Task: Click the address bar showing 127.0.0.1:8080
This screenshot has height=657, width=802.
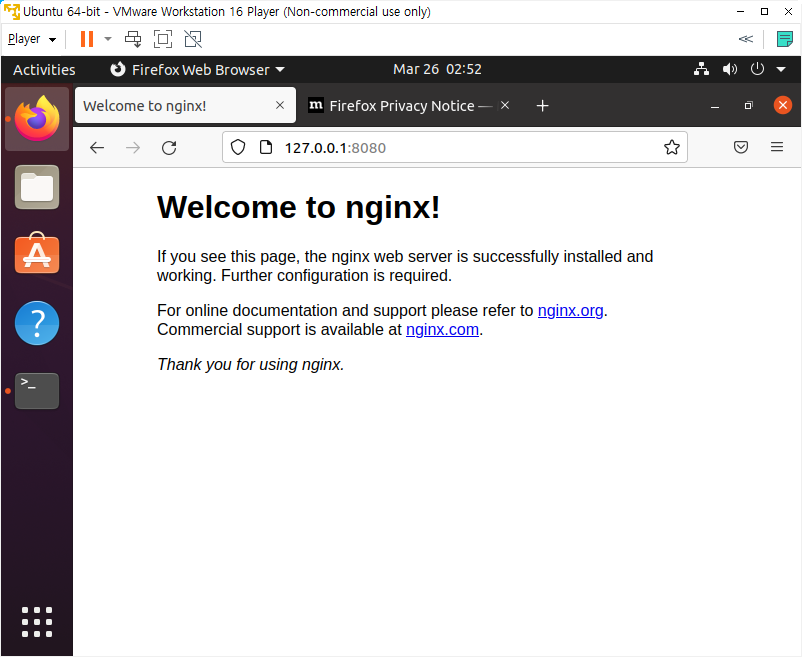Action: click(454, 147)
